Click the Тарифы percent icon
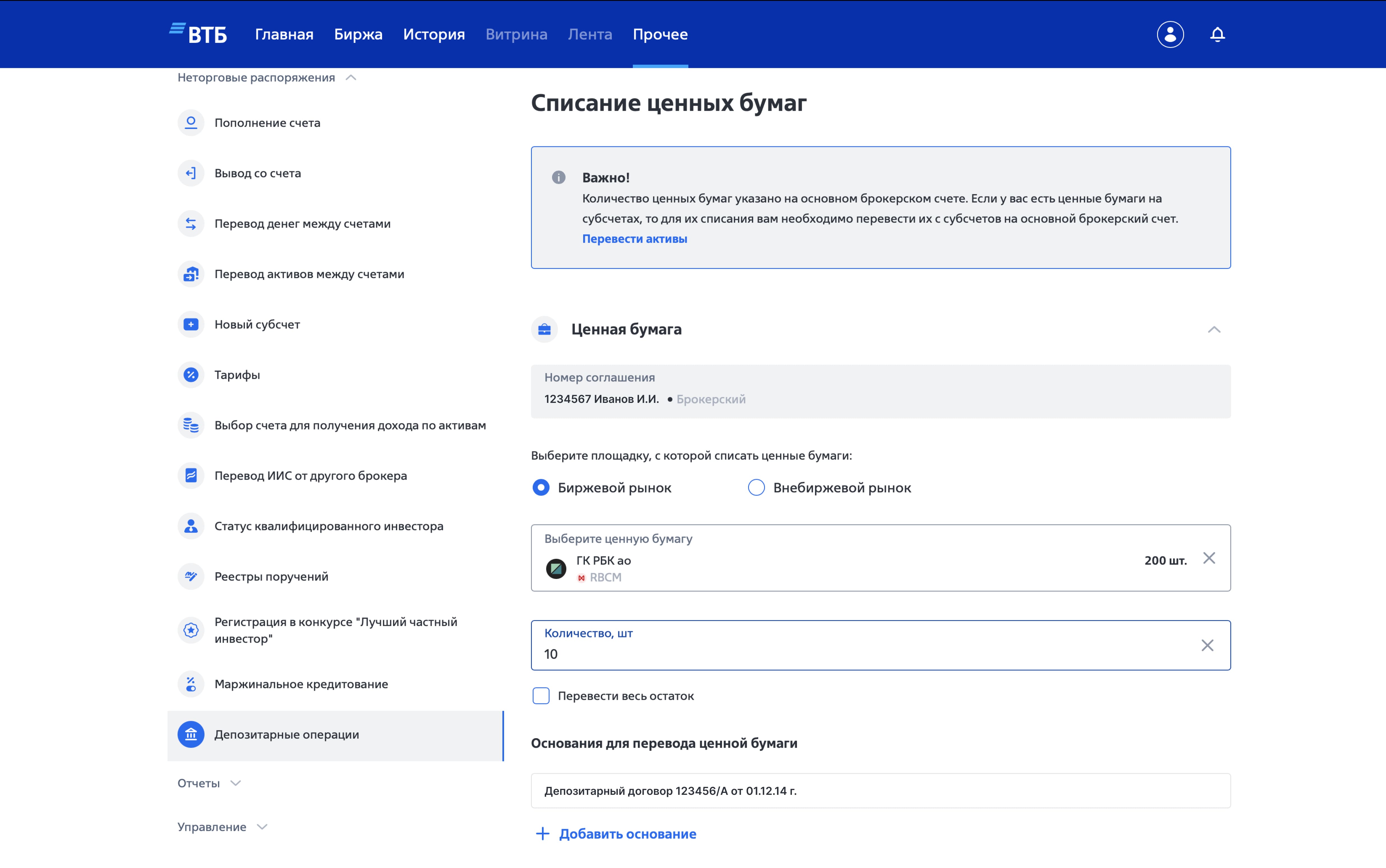1386x868 pixels. coord(191,375)
